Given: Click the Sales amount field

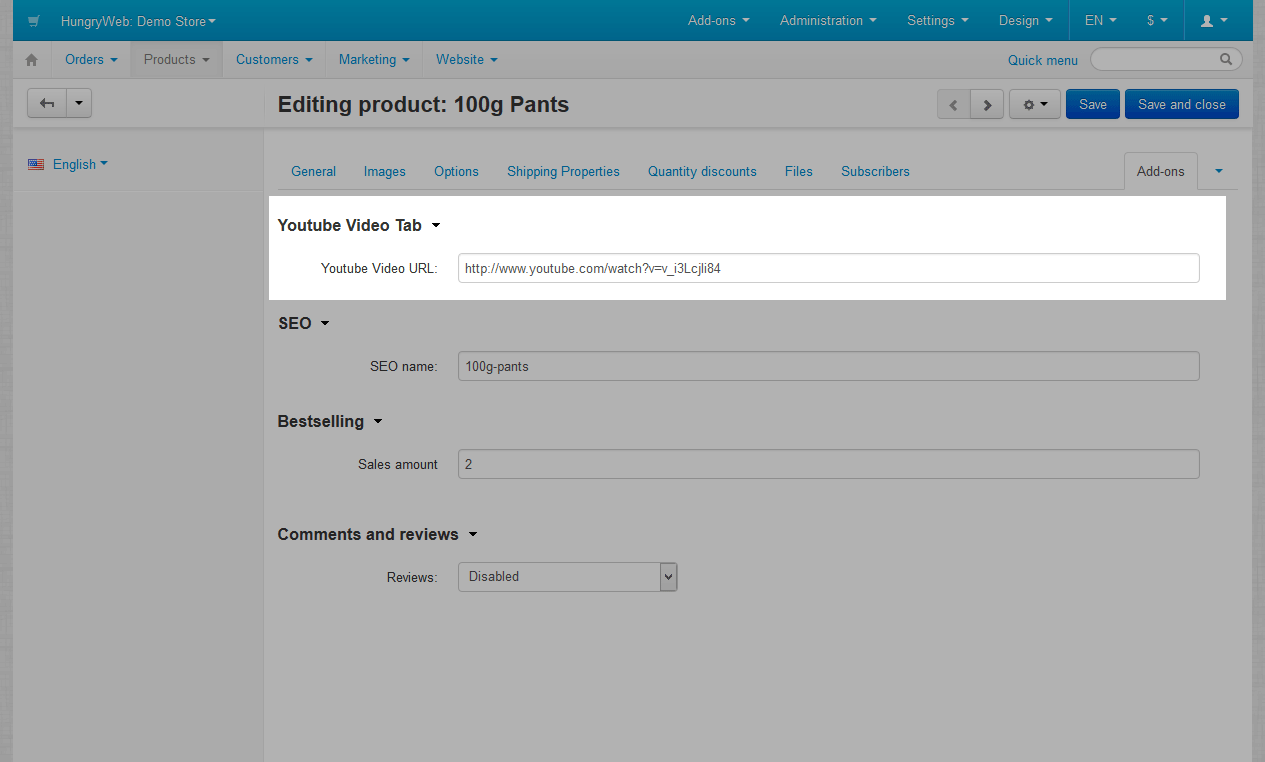Looking at the screenshot, I should pos(828,464).
